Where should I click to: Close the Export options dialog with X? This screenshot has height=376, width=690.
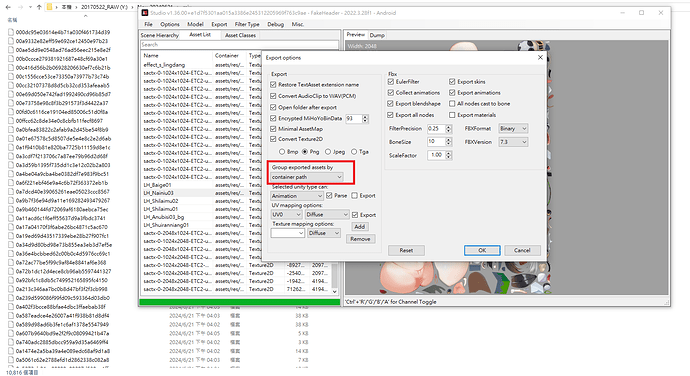540,58
